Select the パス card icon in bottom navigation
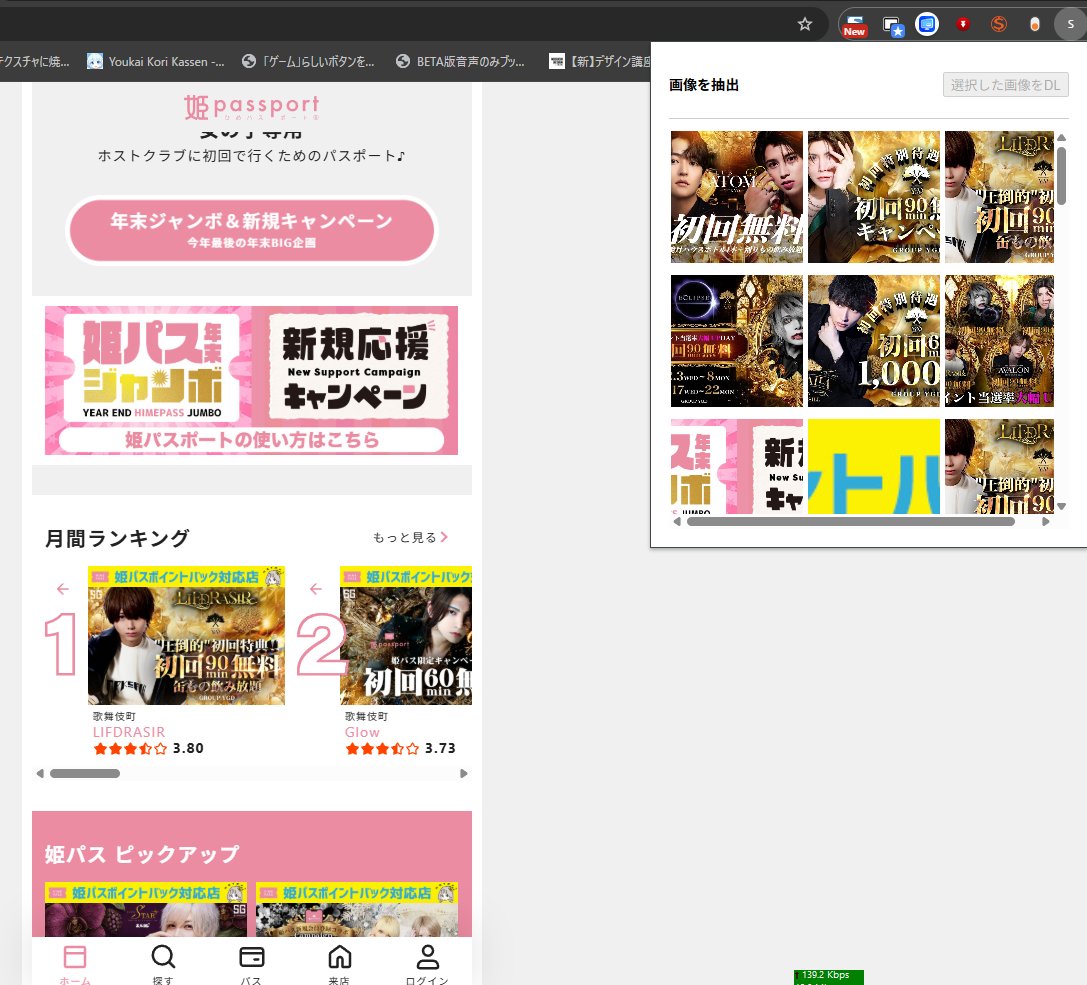 [x=251, y=957]
